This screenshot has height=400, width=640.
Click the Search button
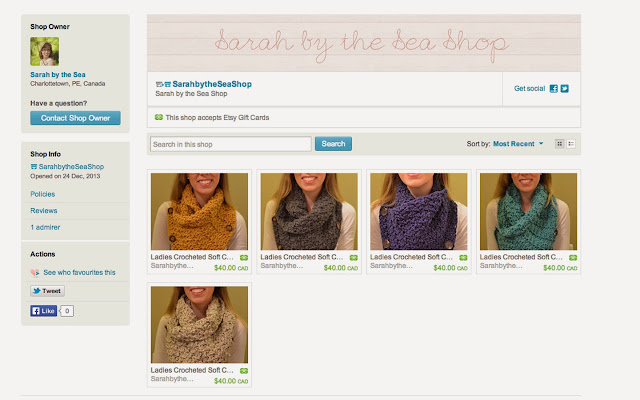pyautogui.click(x=333, y=144)
